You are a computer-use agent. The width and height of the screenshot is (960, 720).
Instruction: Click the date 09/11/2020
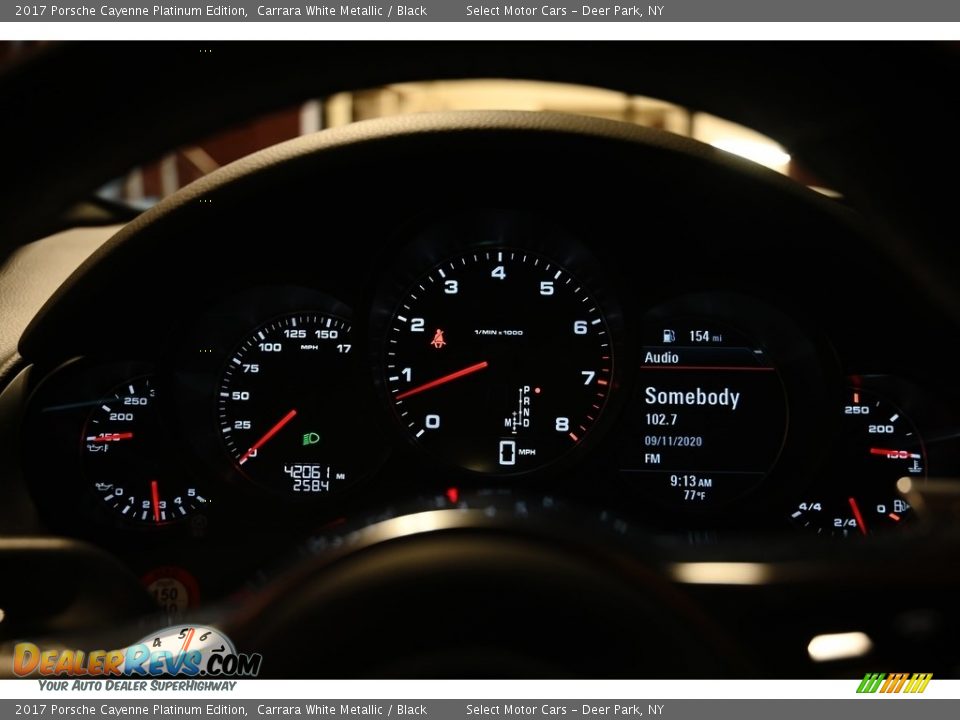(673, 441)
